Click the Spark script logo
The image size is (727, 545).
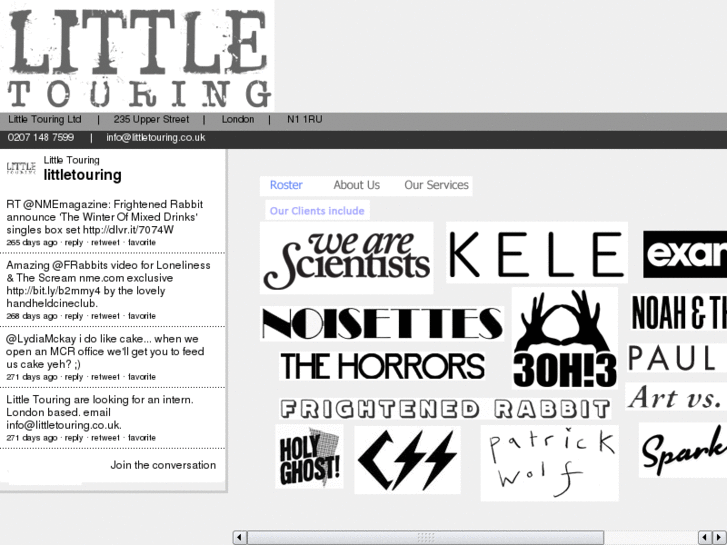click(683, 450)
